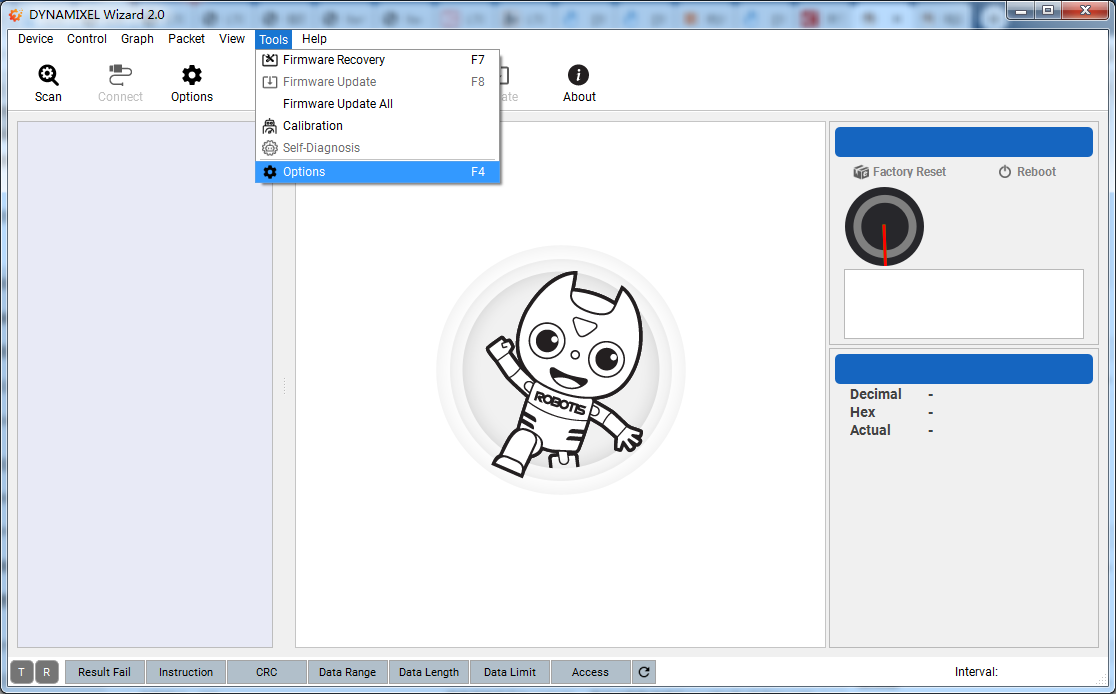Open the Graph menu
1116x694 pixels.
pos(137,39)
